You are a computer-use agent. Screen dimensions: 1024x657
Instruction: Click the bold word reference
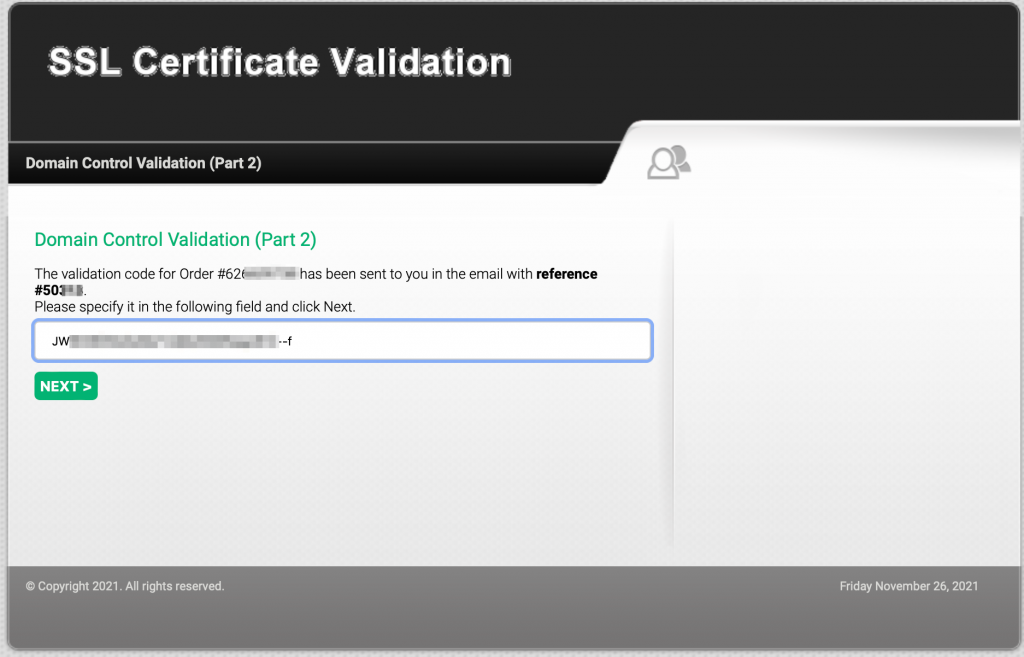click(566, 274)
